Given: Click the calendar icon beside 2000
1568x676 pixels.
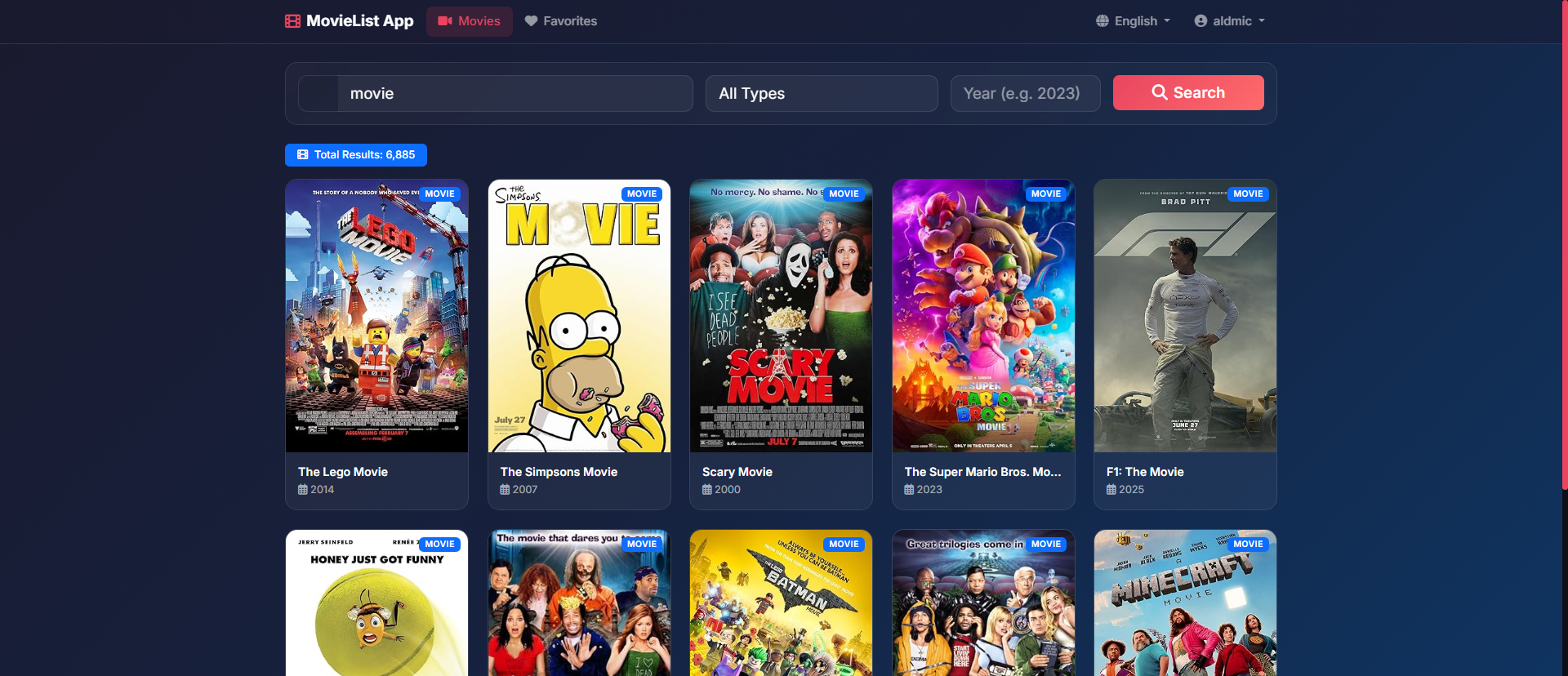Looking at the screenshot, I should pyautogui.click(x=707, y=490).
